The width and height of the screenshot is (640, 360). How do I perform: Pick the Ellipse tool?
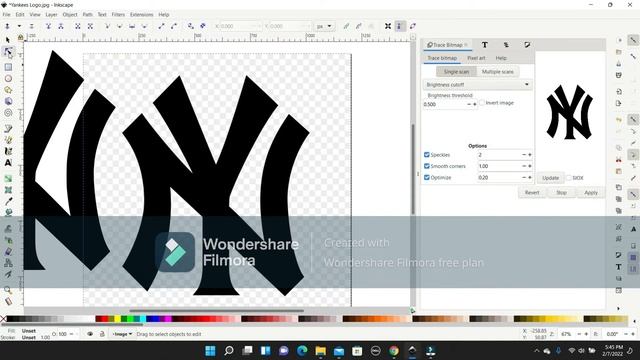point(8,78)
